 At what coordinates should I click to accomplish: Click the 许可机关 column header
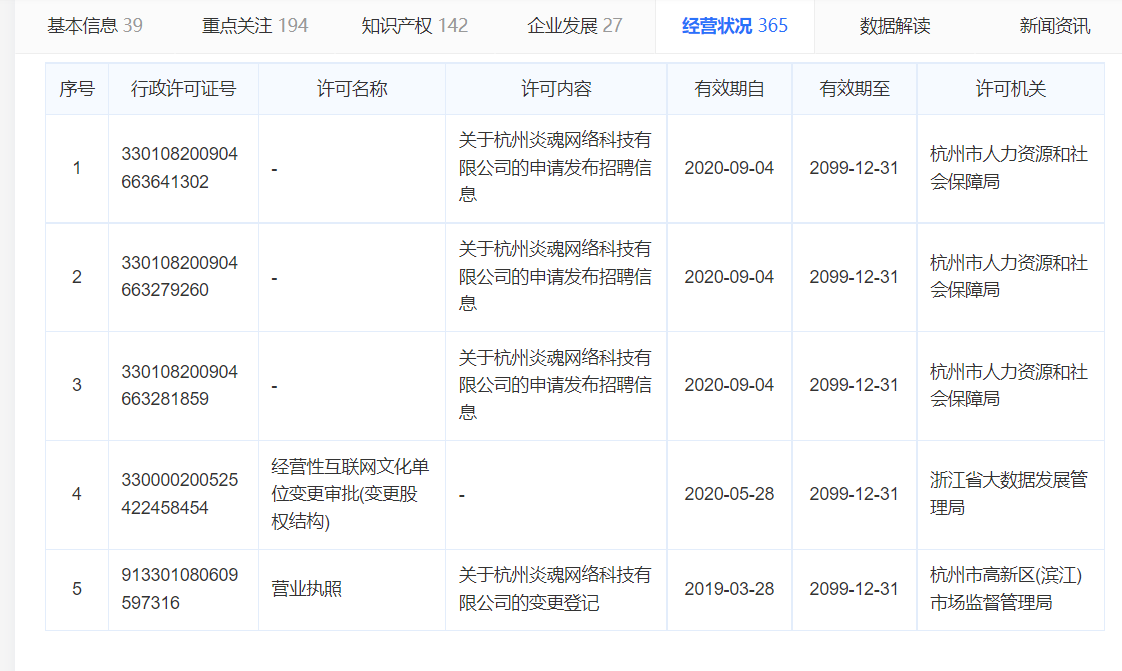pyautogui.click(x=1010, y=89)
